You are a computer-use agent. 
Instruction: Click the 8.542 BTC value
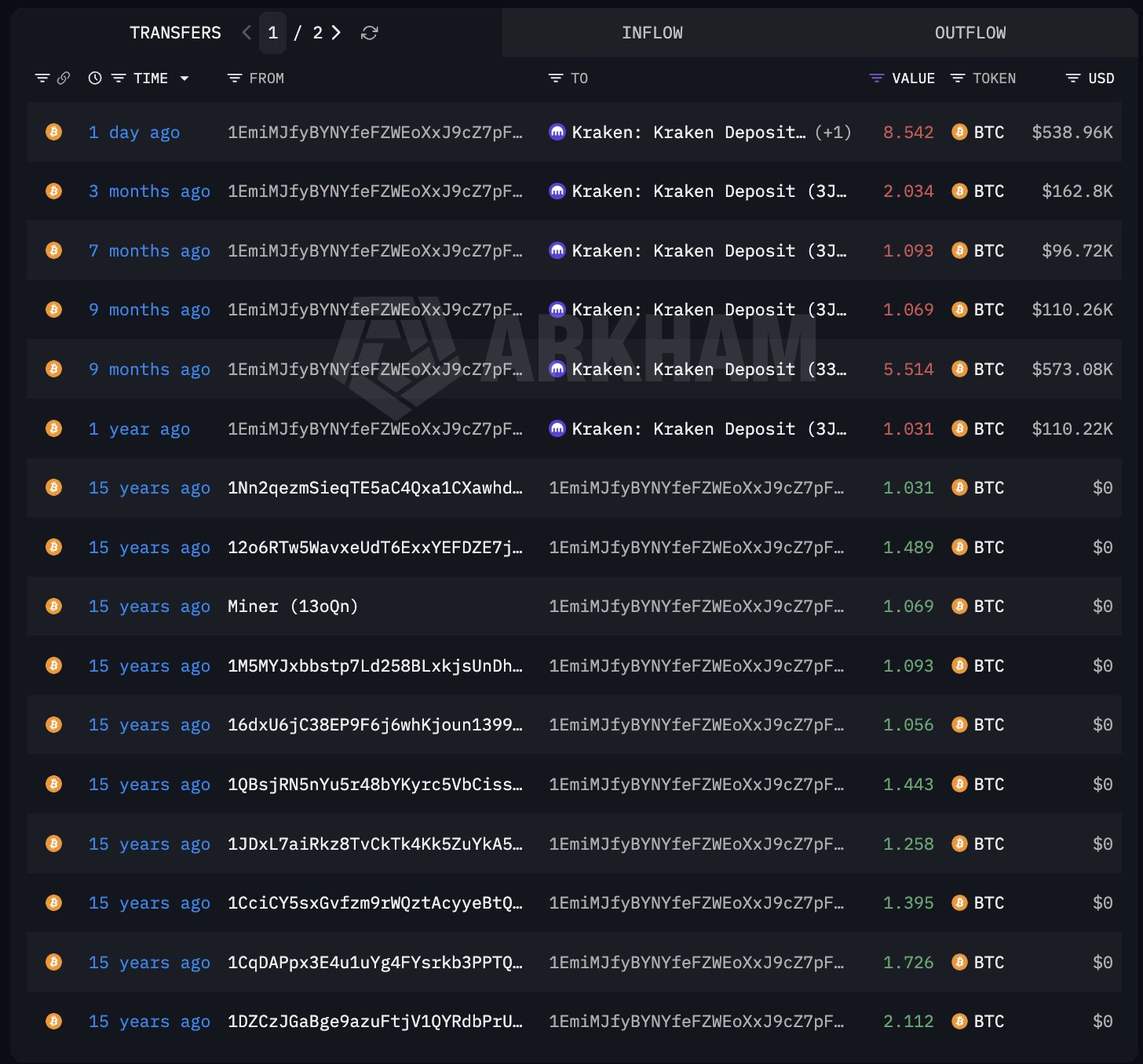coord(908,133)
